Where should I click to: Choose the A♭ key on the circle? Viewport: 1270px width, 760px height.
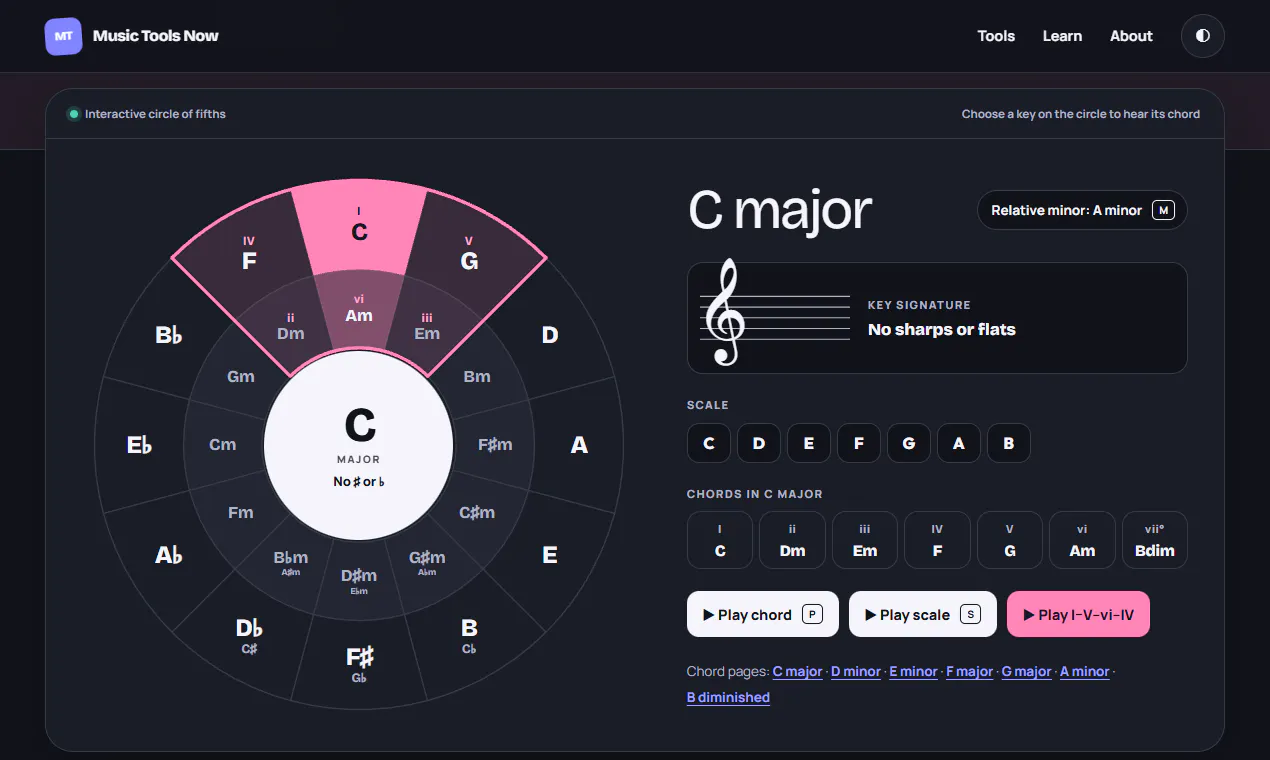pos(169,555)
